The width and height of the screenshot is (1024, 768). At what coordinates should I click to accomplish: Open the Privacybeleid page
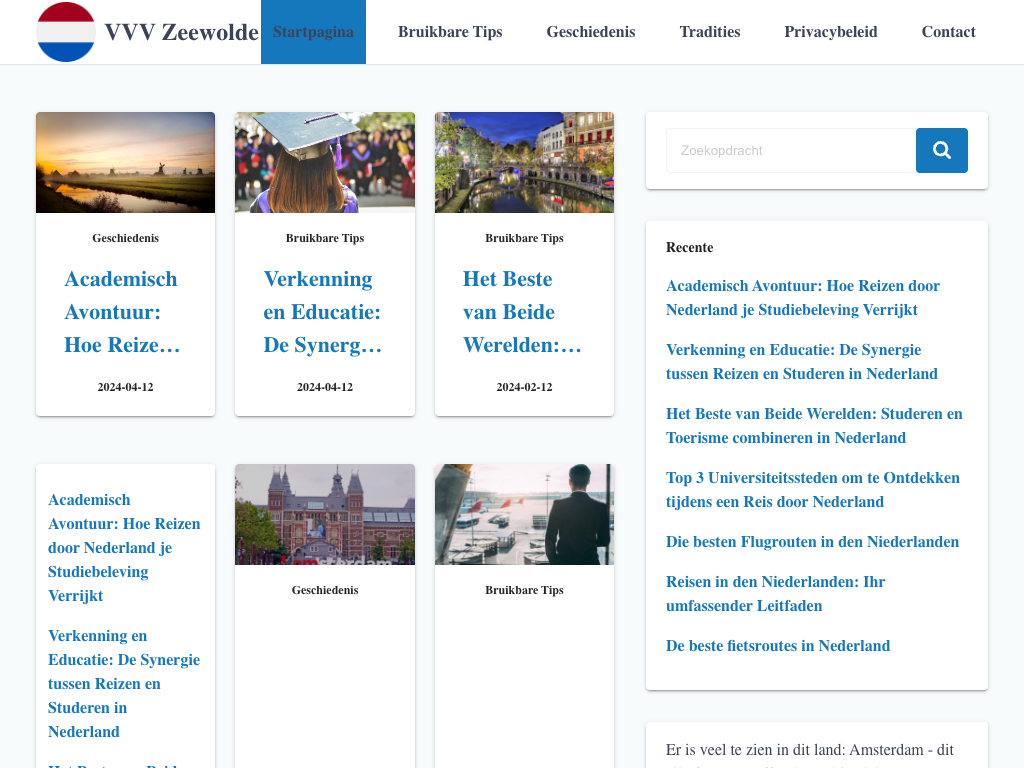(x=830, y=32)
